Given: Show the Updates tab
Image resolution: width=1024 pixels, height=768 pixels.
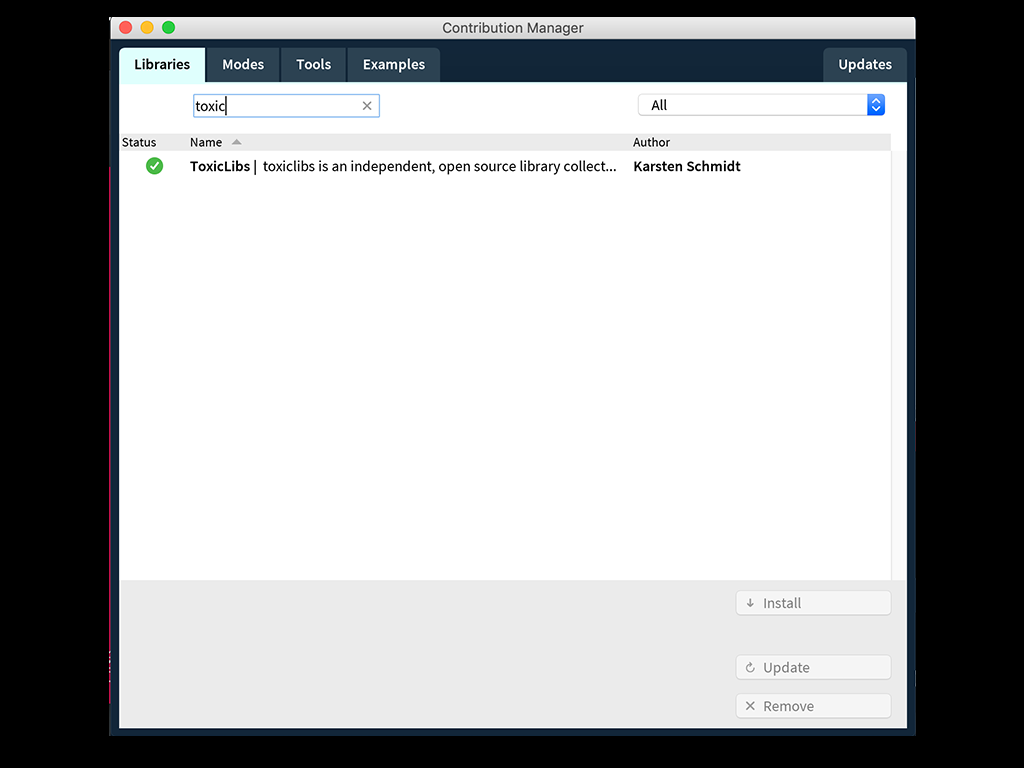Looking at the screenshot, I should click(865, 65).
